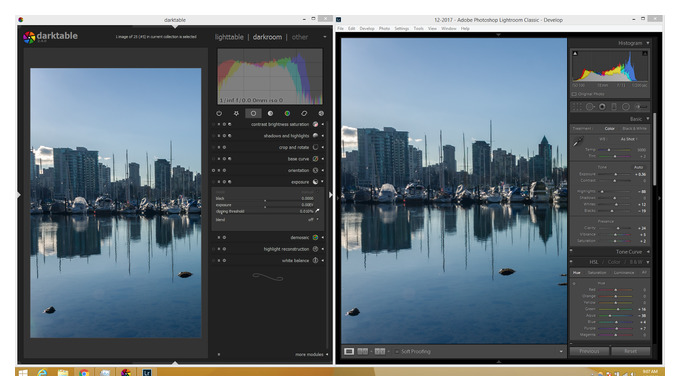The width and height of the screenshot is (680, 391).
Task: Open the Settings menu in Lightroom
Action: pos(402,29)
